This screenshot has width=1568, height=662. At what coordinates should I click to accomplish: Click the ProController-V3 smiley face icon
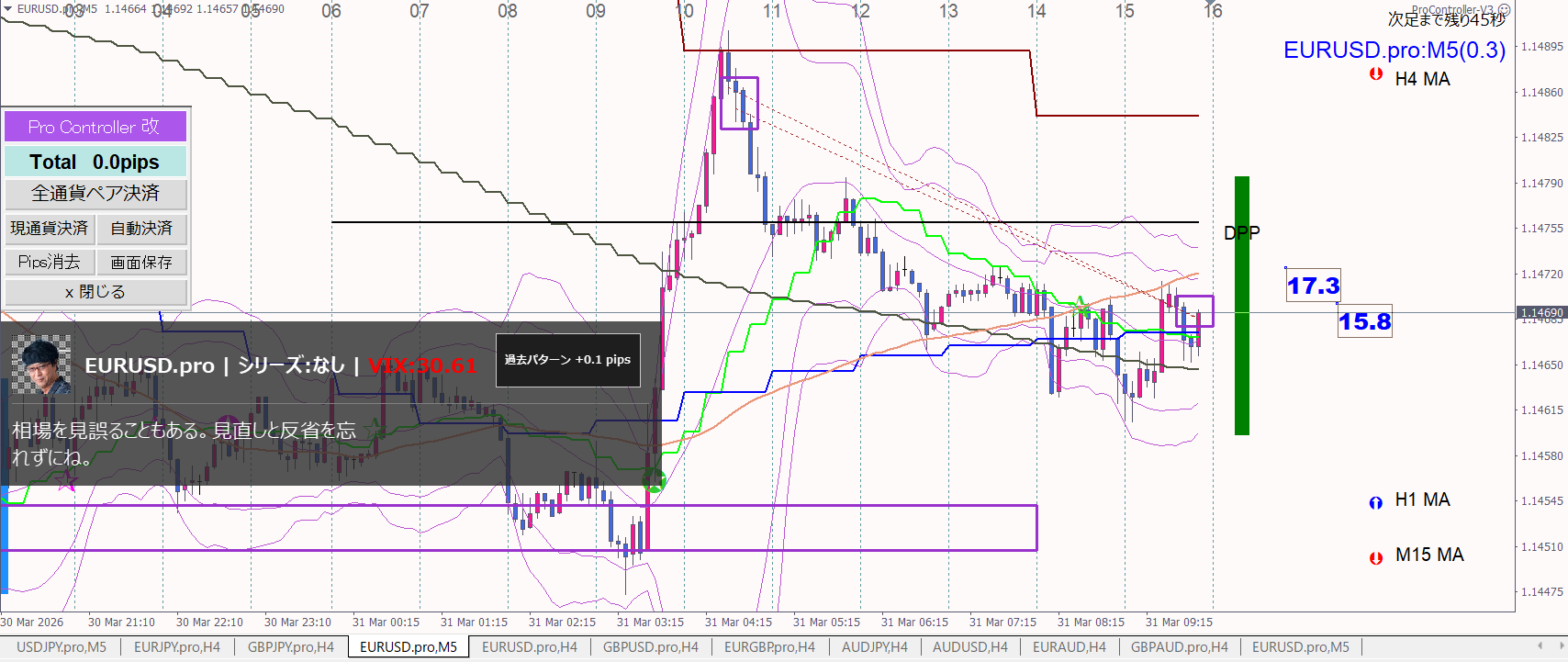click(1504, 10)
